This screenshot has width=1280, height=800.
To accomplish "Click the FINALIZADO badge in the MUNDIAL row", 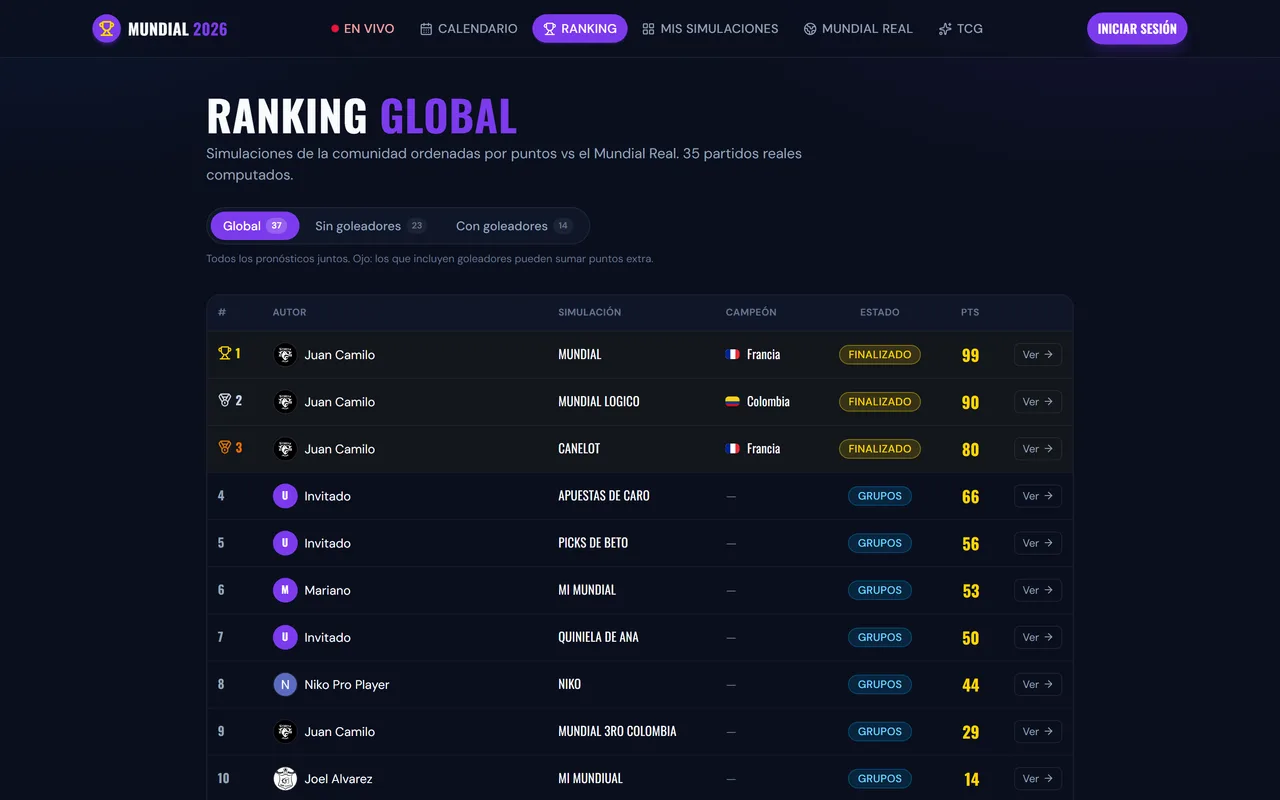I will tap(880, 355).
